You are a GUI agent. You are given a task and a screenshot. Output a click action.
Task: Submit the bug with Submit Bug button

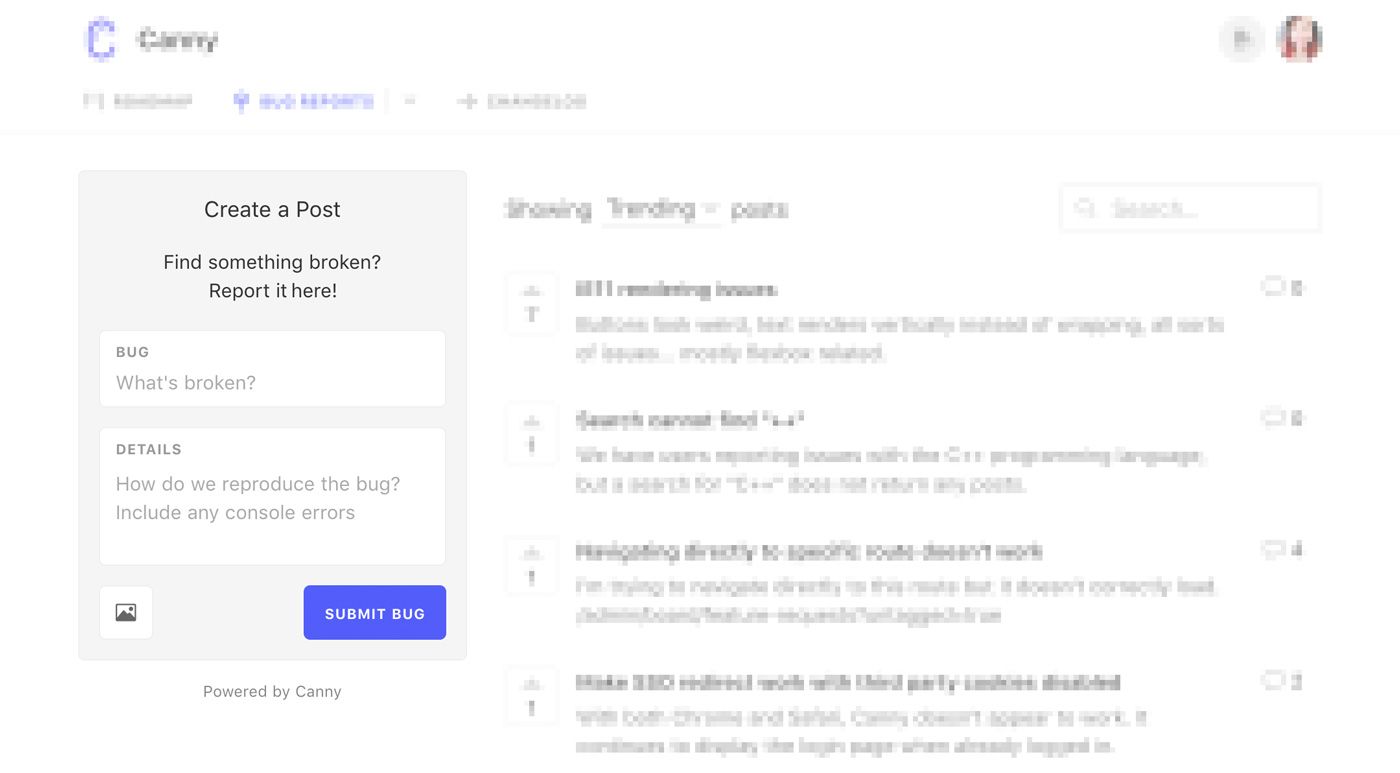(375, 612)
